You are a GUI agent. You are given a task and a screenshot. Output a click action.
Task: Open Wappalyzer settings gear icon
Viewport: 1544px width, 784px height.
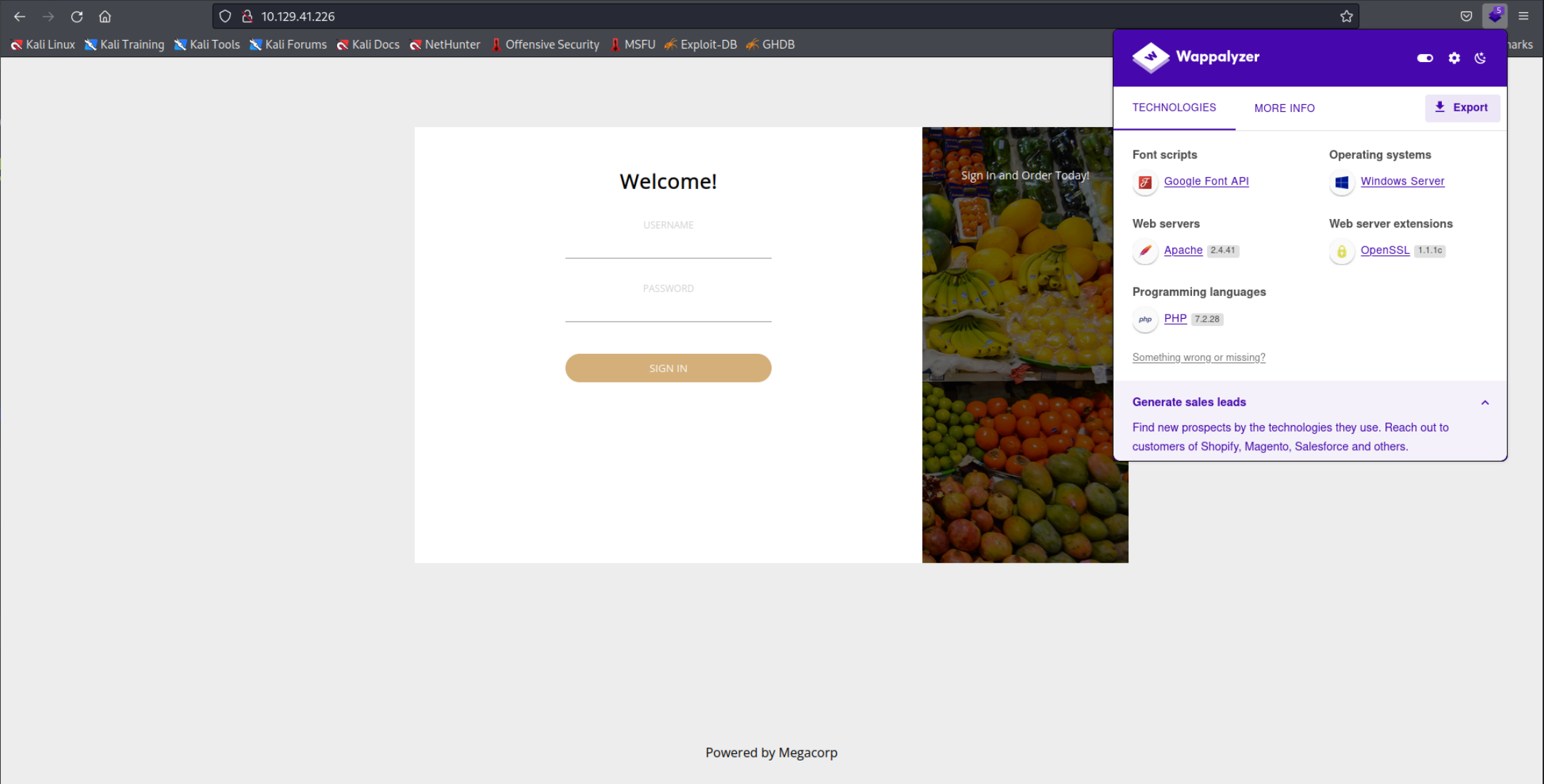(x=1454, y=58)
